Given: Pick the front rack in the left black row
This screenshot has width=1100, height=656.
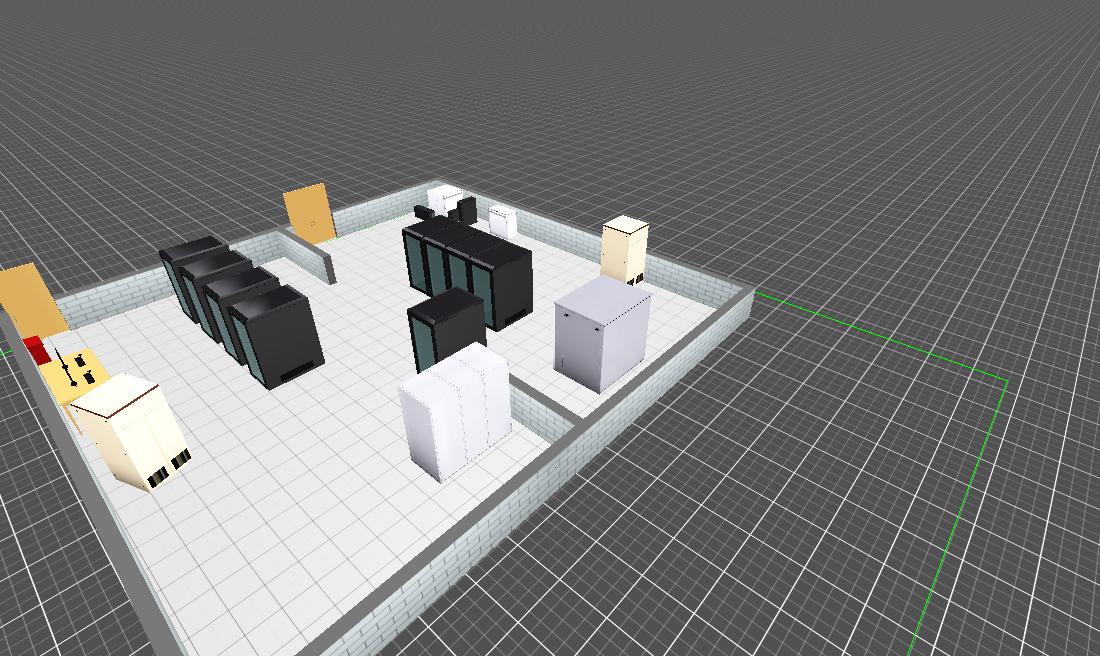Looking at the screenshot, I should pos(275,335).
